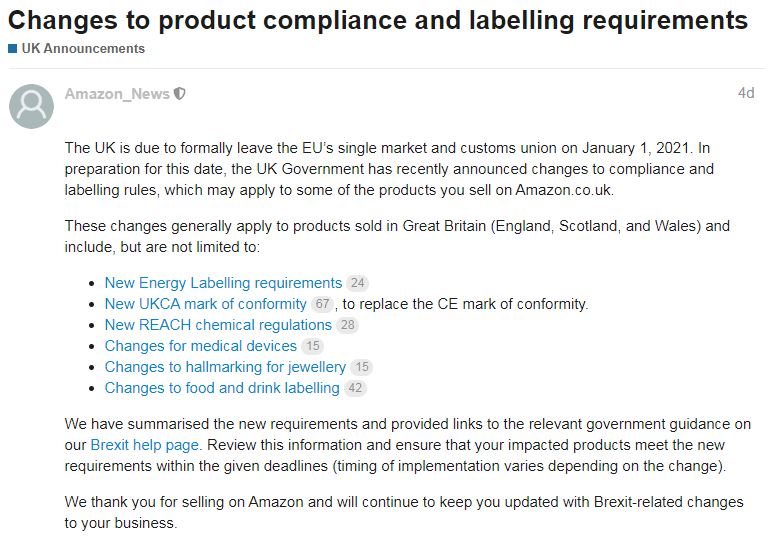The image size is (772, 549).
Task: Visit the Changes for medical devices link
Action: click(200, 346)
